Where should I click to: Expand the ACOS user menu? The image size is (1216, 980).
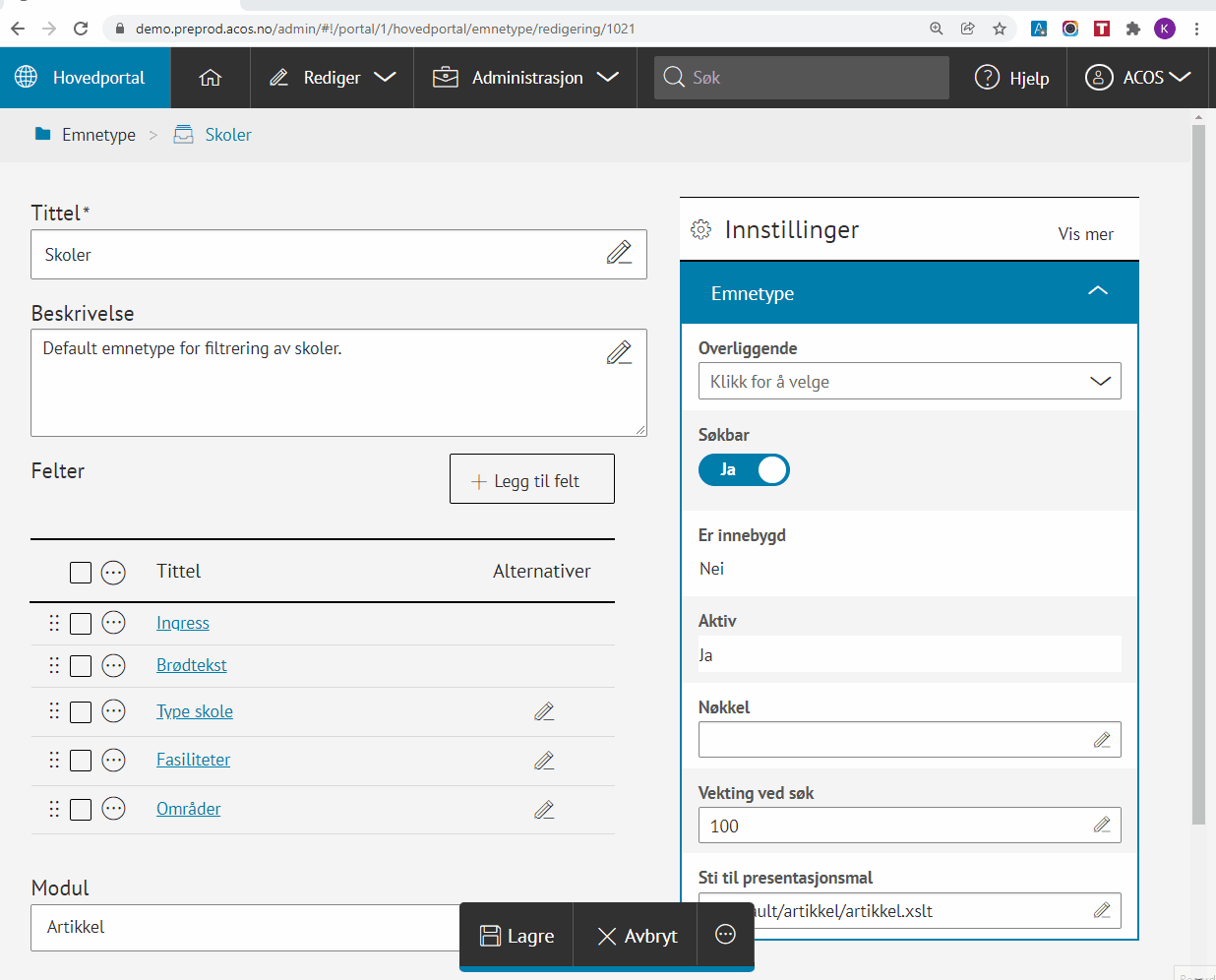[1138, 78]
